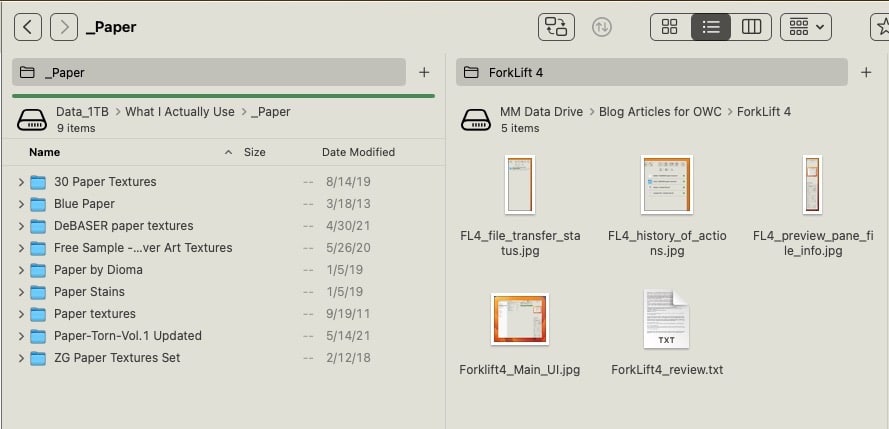Image resolution: width=889 pixels, height=429 pixels.
Task: Select the _Paper tab
Action: tap(208, 72)
